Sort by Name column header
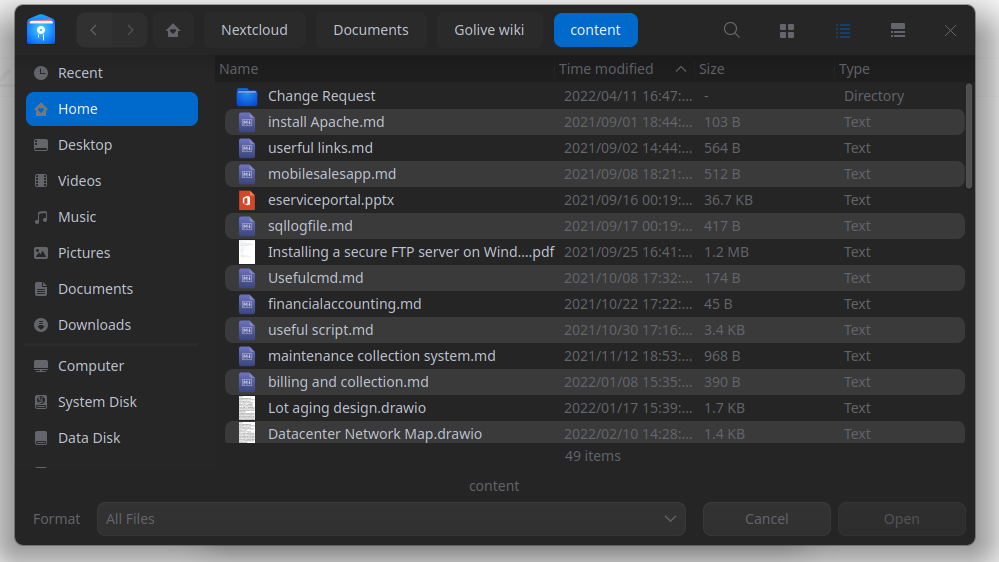999x562 pixels. [x=239, y=69]
